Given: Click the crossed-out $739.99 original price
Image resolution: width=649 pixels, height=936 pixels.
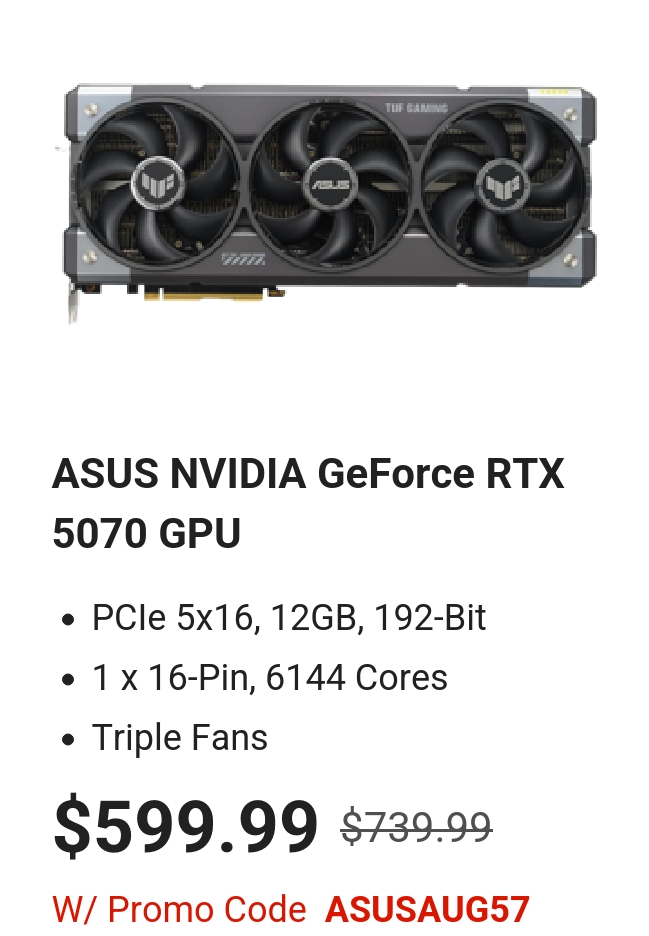Looking at the screenshot, I should 417,827.
